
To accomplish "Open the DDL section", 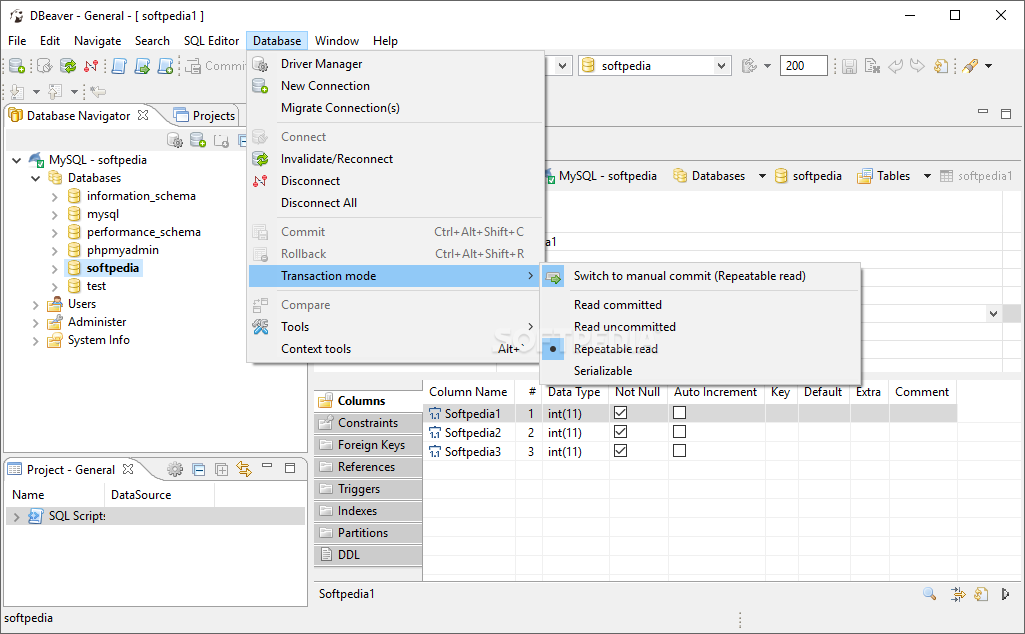I will click(x=368, y=555).
